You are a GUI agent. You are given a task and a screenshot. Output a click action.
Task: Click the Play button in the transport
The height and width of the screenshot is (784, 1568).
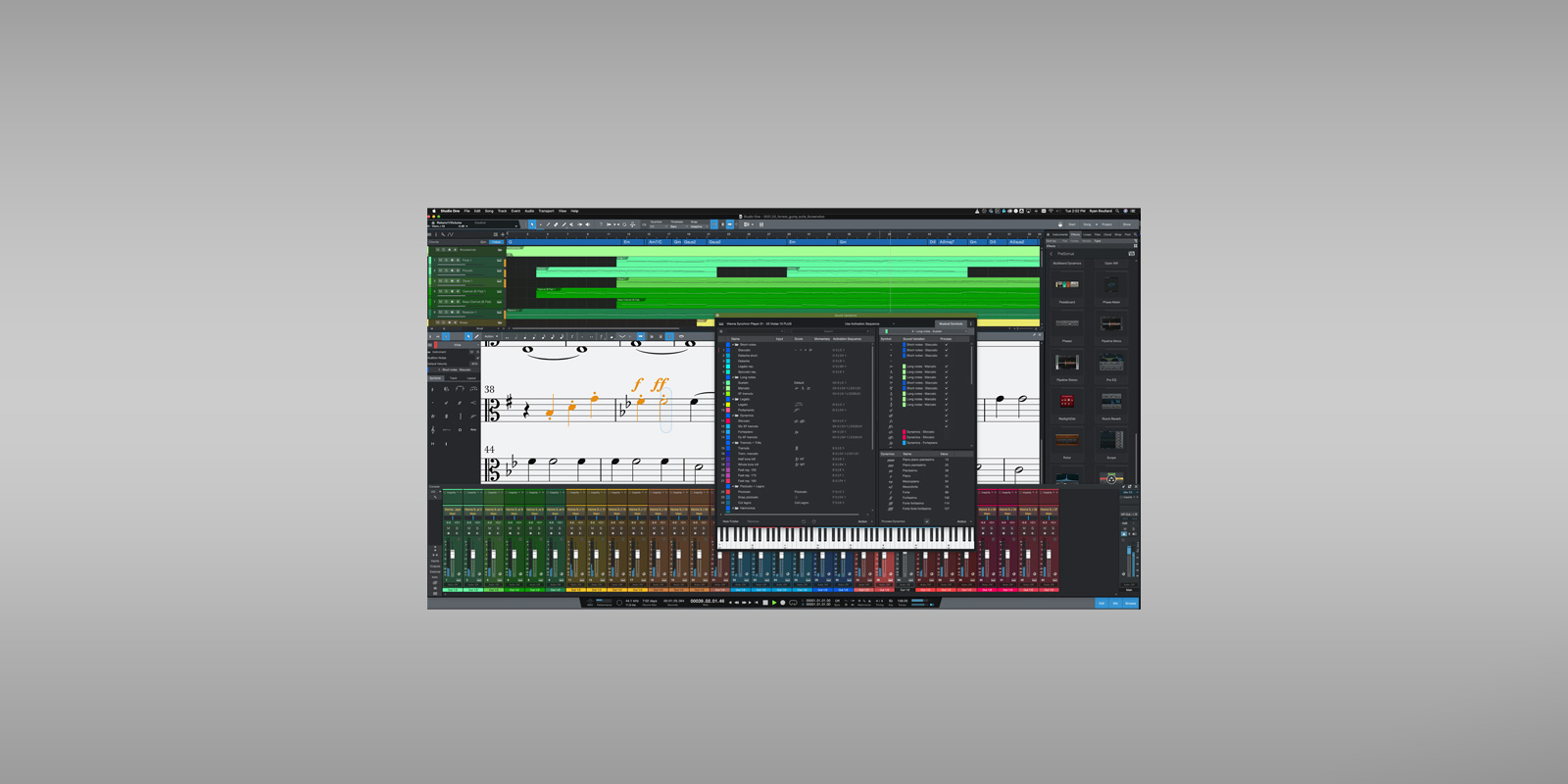pyautogui.click(x=774, y=603)
